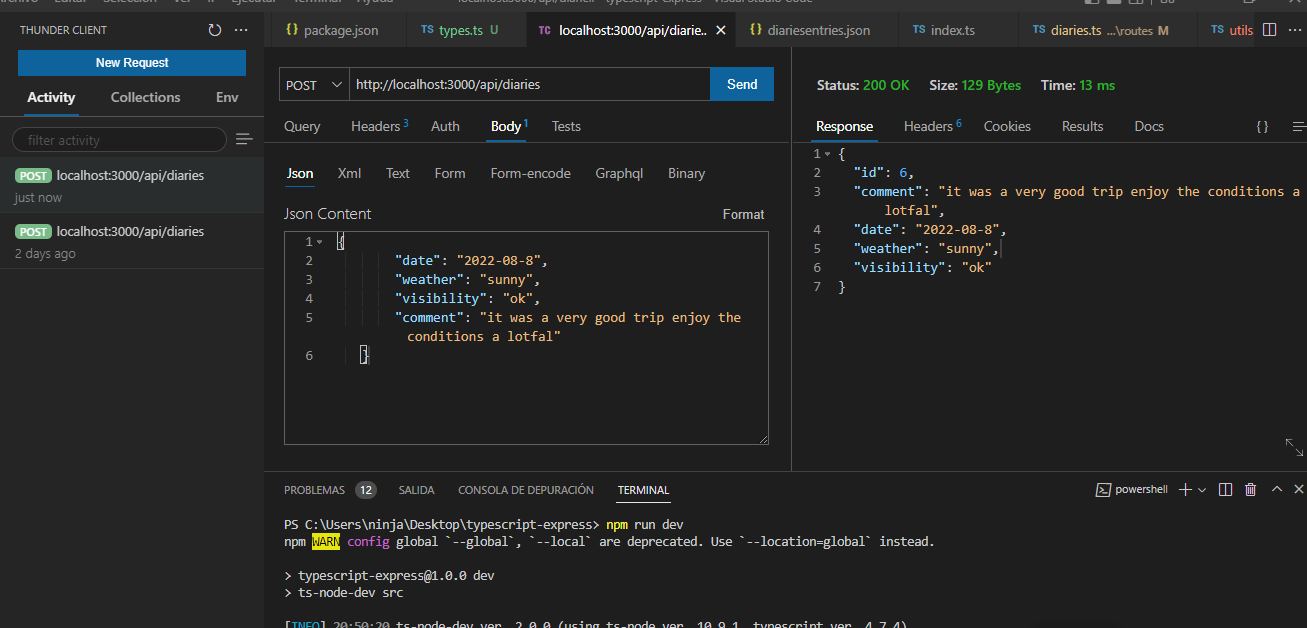Screen dimensions: 1307x628
Task: Click the JSON editor resize handle corner
Action: click(x=763, y=439)
